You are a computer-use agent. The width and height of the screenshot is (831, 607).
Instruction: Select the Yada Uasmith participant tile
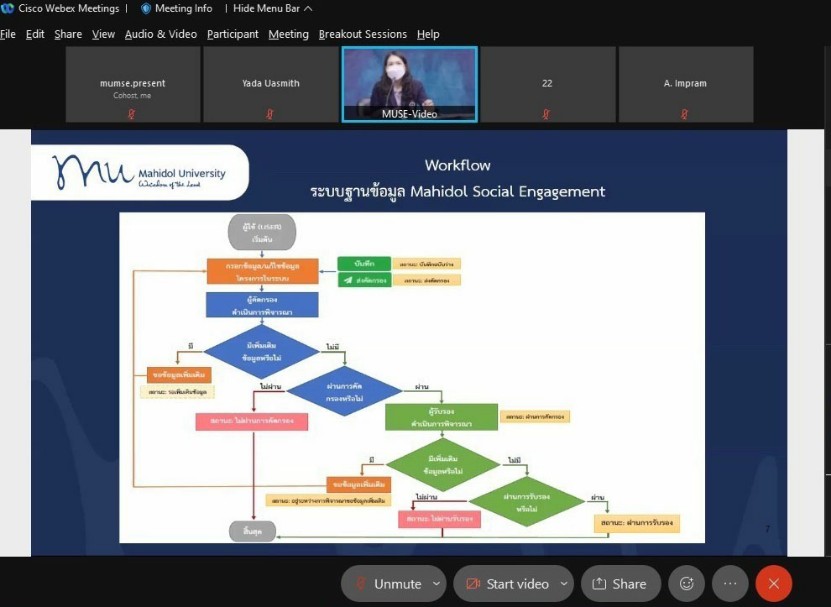tap(271, 84)
